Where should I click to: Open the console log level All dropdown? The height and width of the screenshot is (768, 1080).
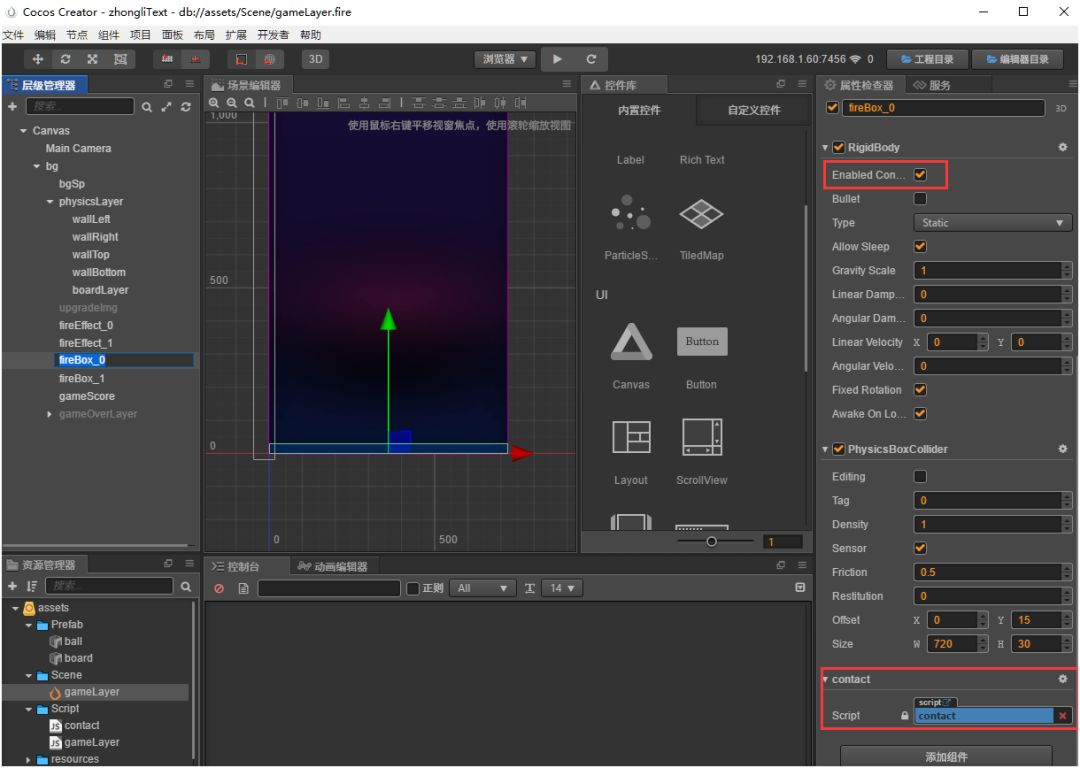(482, 588)
